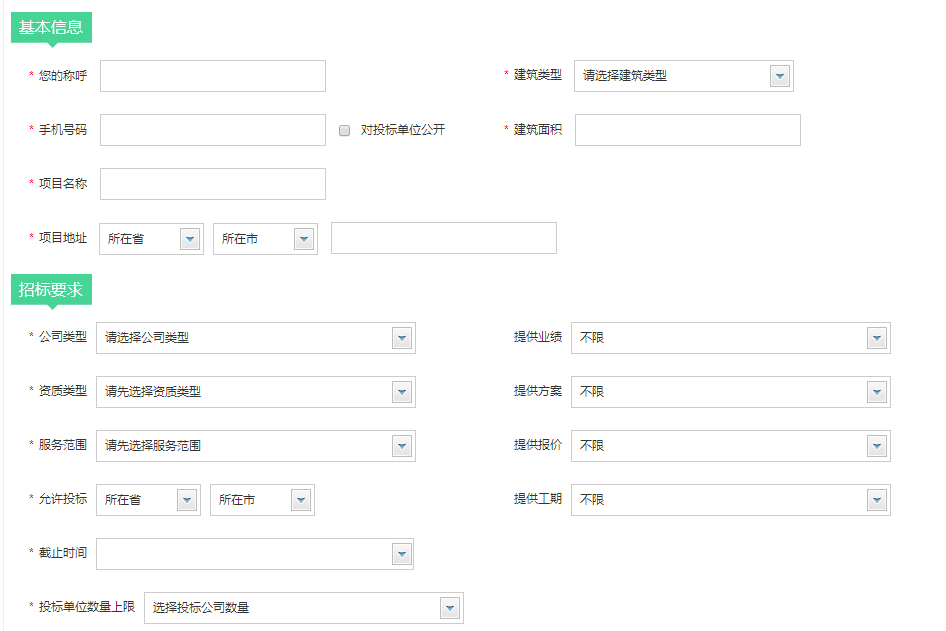Tick the 对投标单位公开 checkbox

(x=345, y=130)
